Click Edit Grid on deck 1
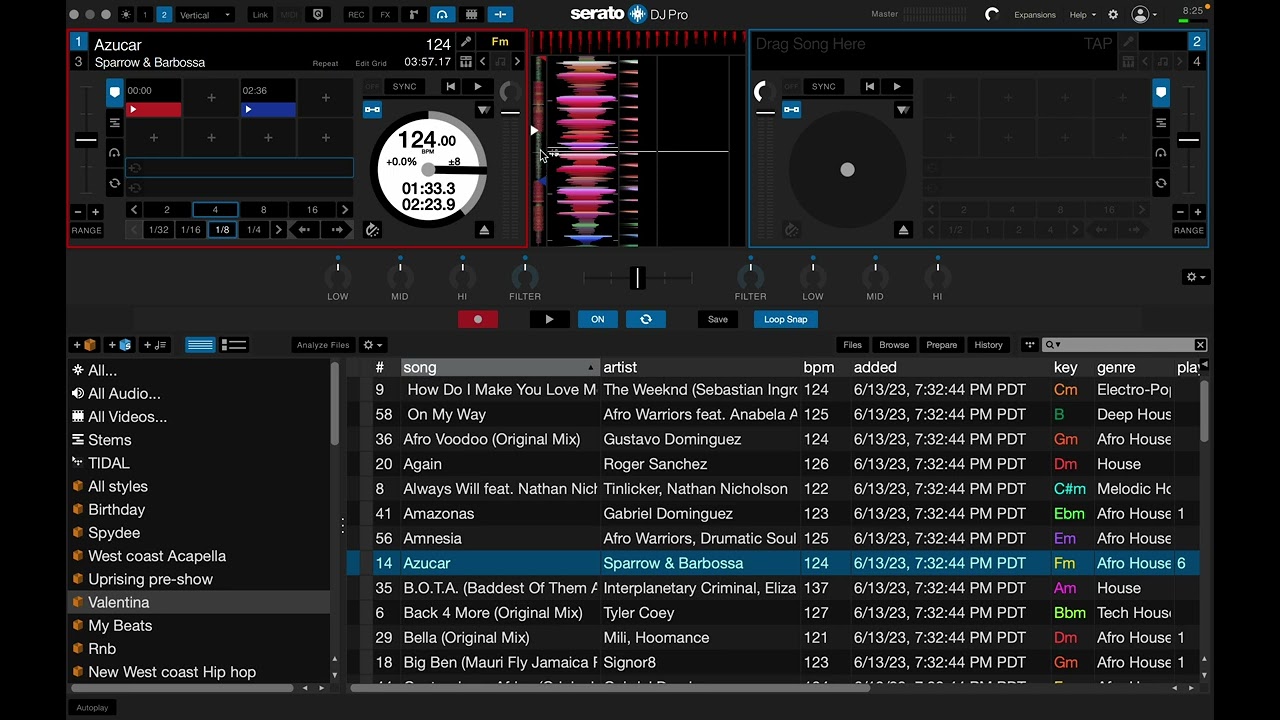 click(371, 63)
